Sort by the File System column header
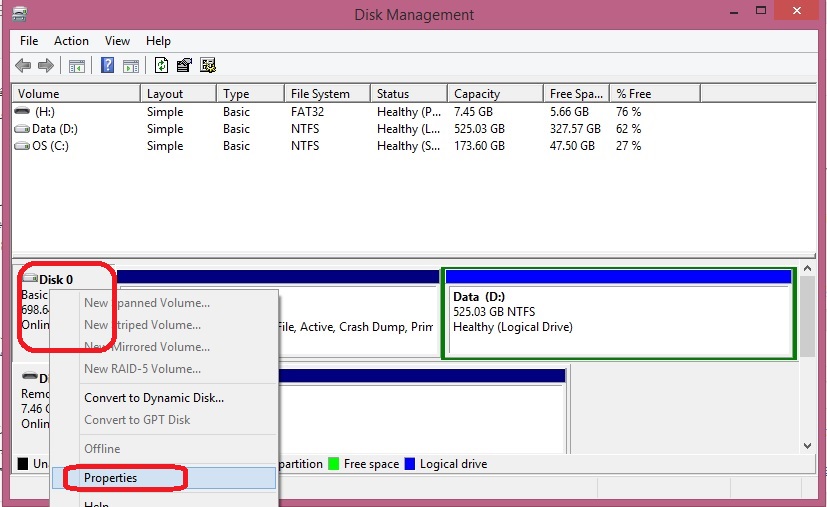 coord(320,94)
